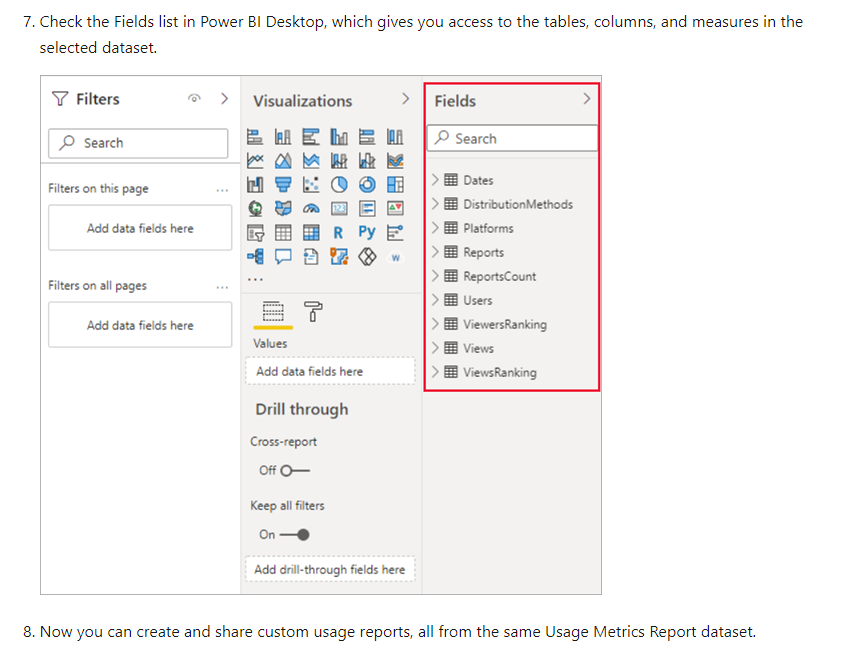855x654 pixels.
Task: Switch to the Fields well tab
Action: 273,311
